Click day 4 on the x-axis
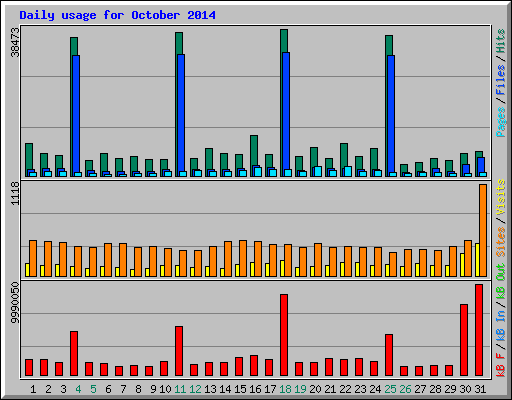The image size is (512, 400). pos(78,389)
